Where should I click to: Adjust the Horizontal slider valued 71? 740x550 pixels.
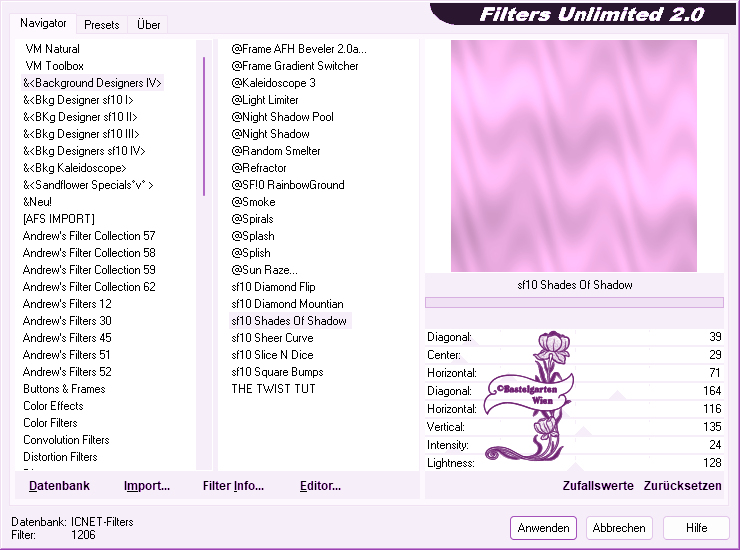tap(574, 373)
